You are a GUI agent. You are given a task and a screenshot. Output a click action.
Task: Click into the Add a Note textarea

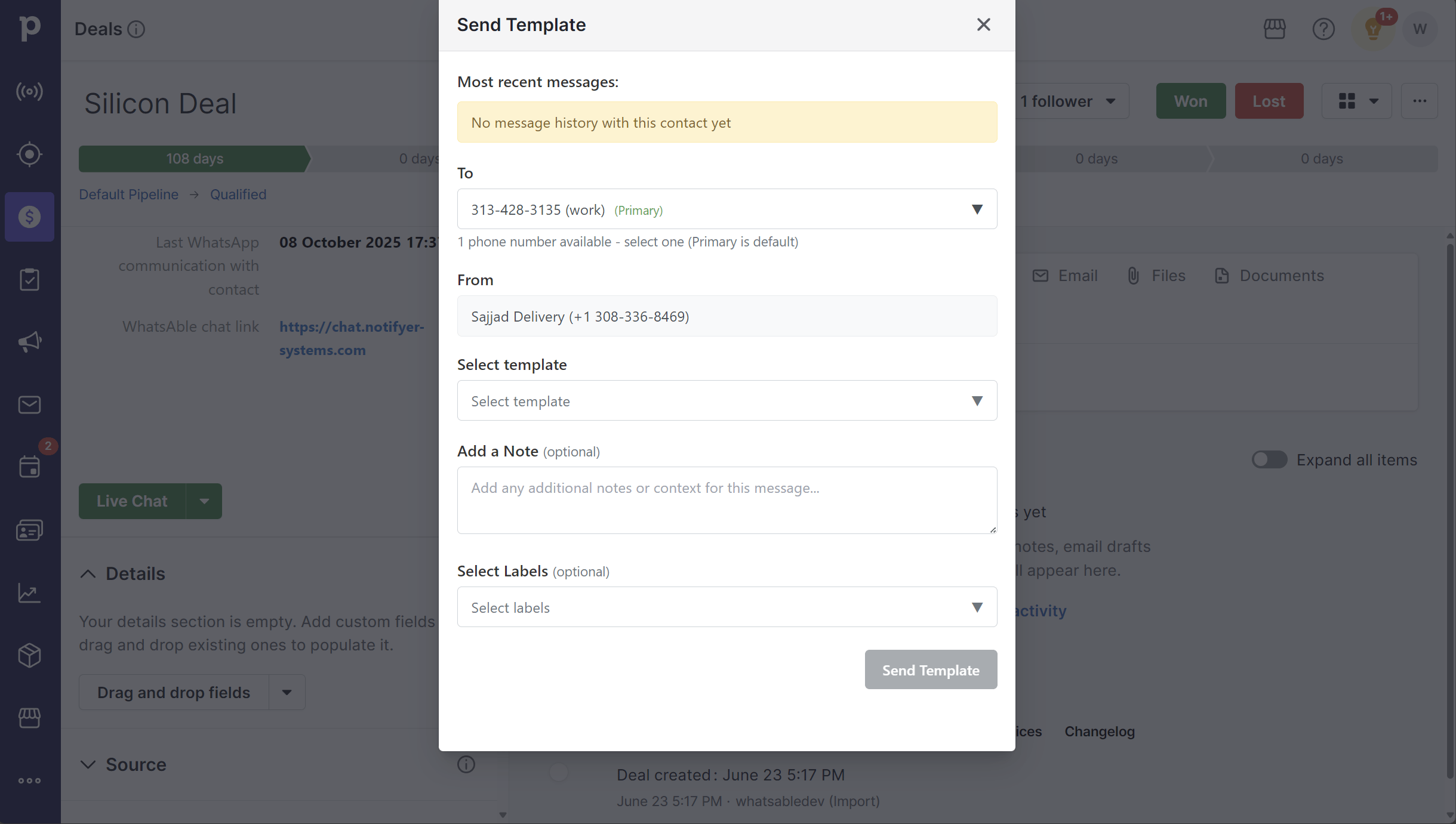[727, 500]
